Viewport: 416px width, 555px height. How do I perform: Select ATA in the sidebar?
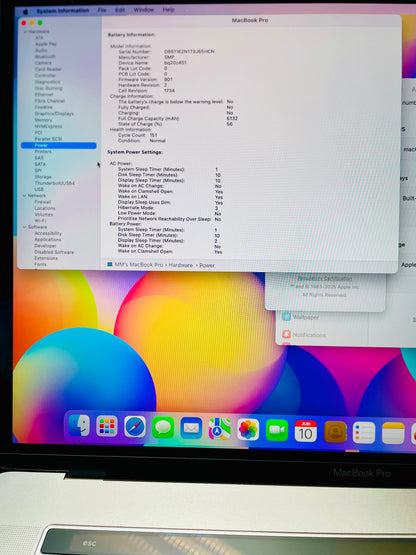click(x=39, y=38)
